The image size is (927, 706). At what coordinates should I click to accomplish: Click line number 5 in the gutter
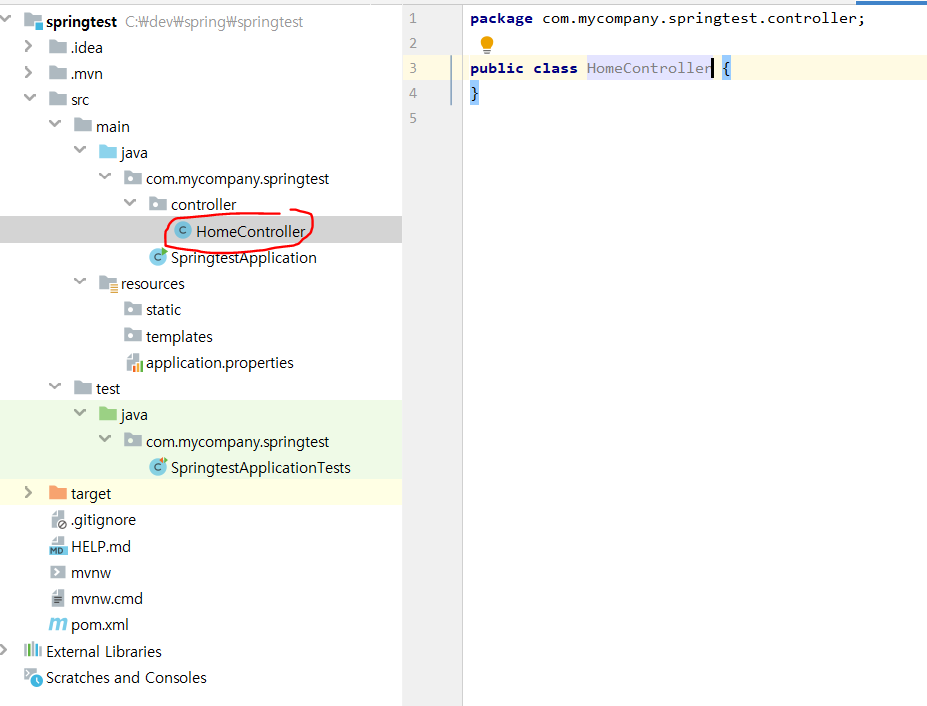(413, 118)
